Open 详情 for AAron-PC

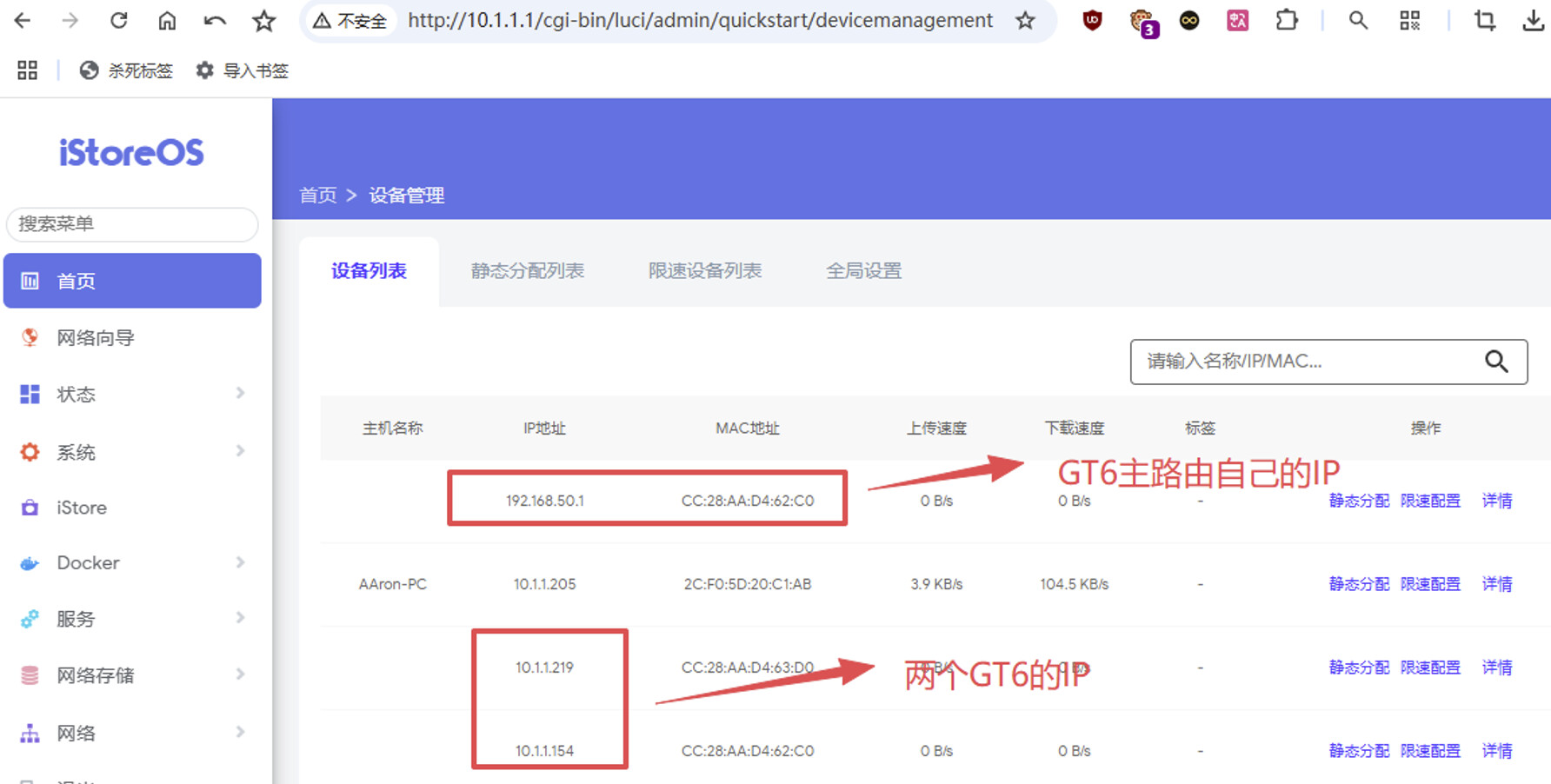click(1497, 584)
